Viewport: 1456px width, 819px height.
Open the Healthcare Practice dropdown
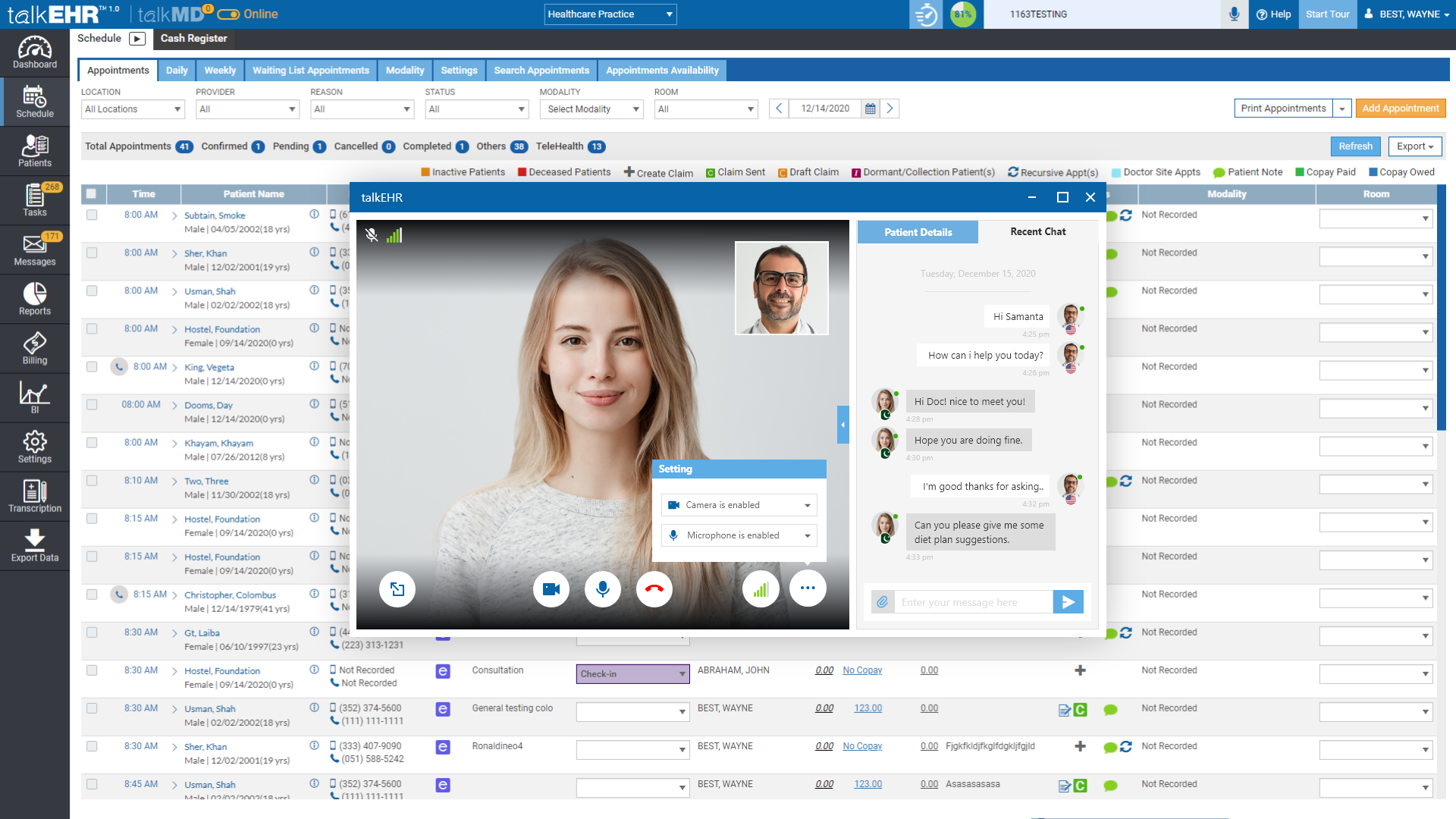[x=610, y=14]
